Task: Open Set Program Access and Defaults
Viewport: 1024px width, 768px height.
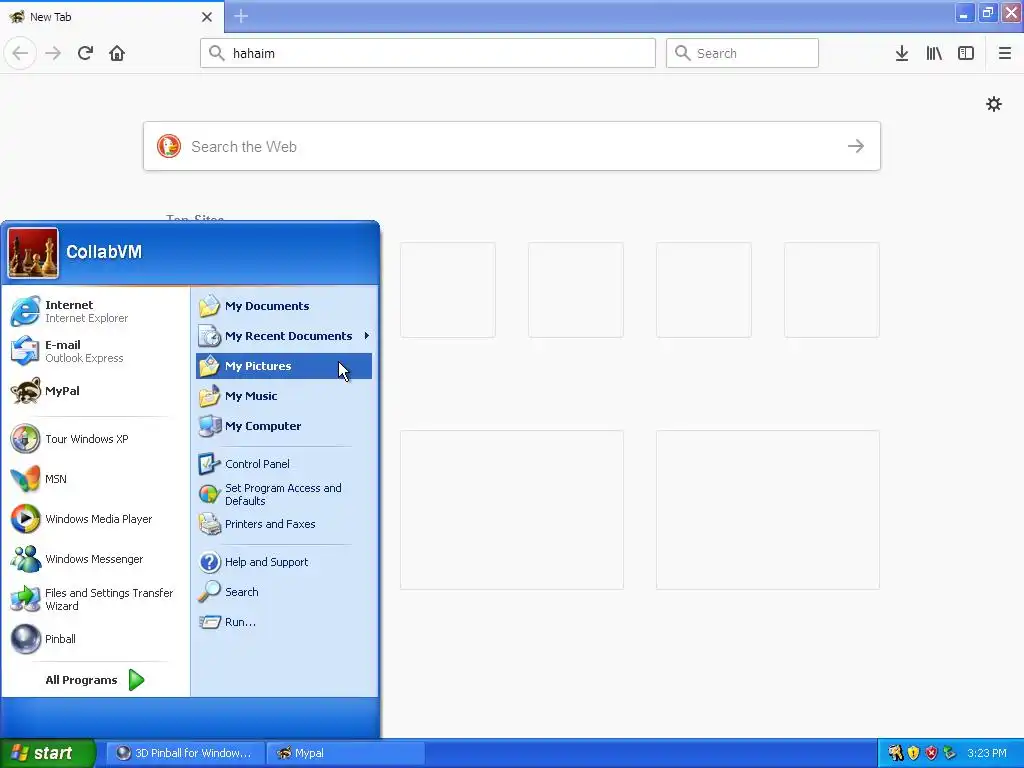Action: (284, 494)
